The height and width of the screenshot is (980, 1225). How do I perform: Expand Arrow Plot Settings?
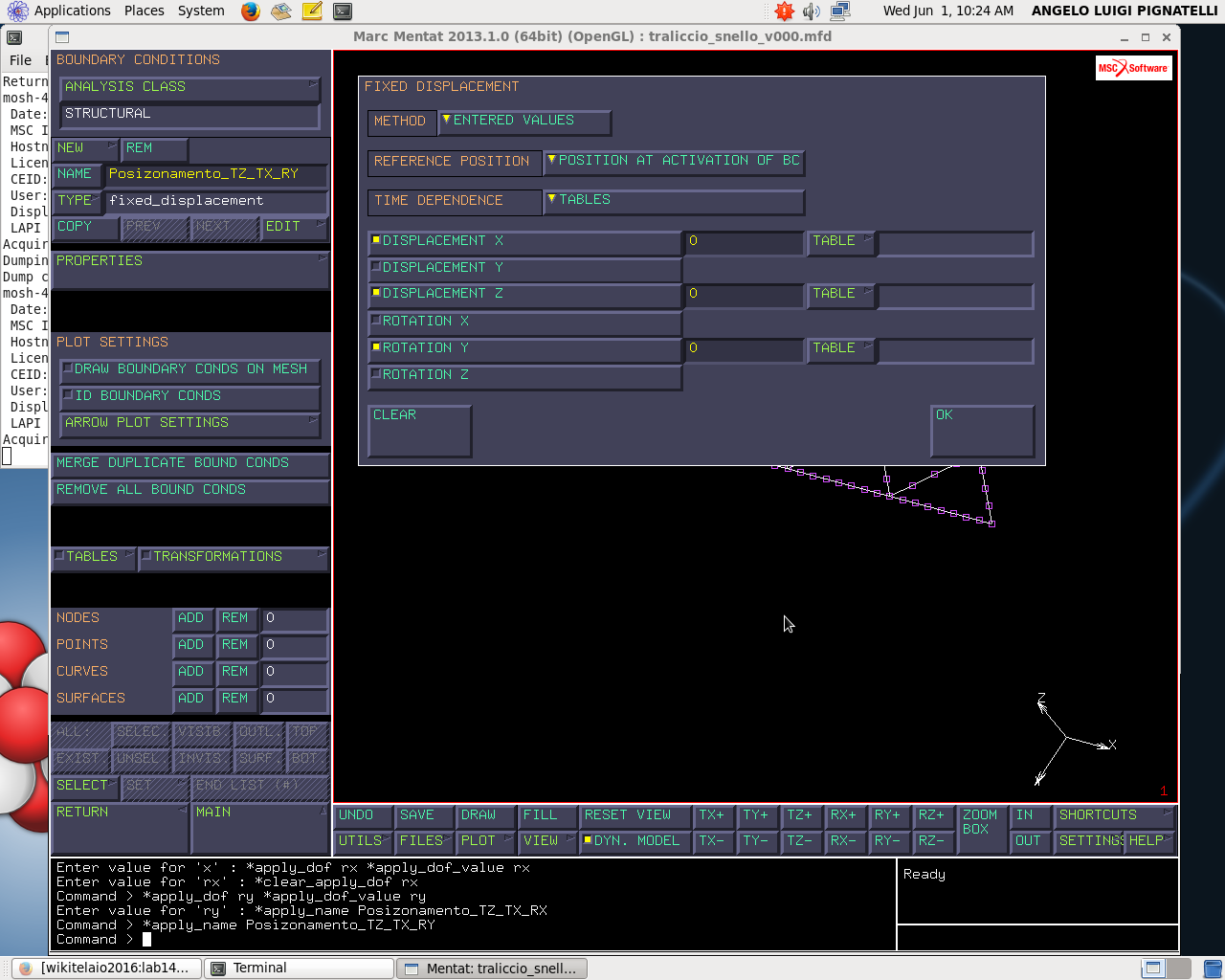pos(189,424)
